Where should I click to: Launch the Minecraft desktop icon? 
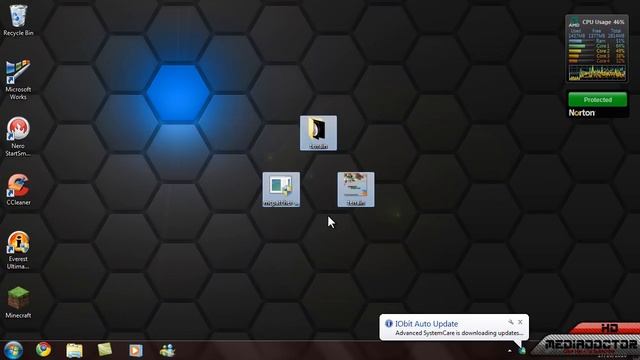pos(18,302)
